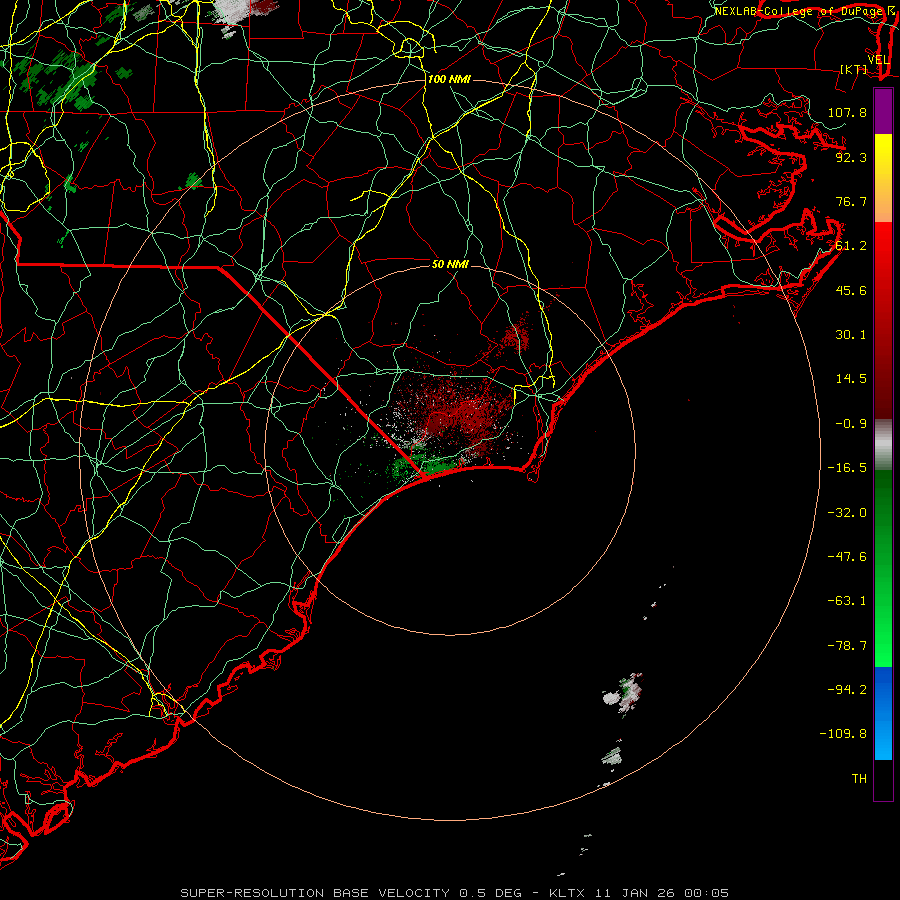Click the 107.8 legend value

pyautogui.click(x=847, y=112)
